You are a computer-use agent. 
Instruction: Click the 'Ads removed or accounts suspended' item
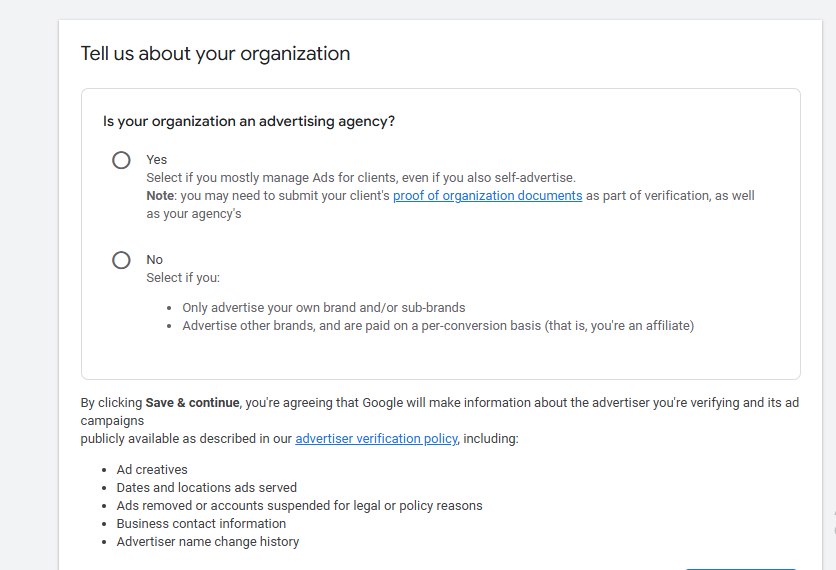pyautogui.click(x=299, y=506)
